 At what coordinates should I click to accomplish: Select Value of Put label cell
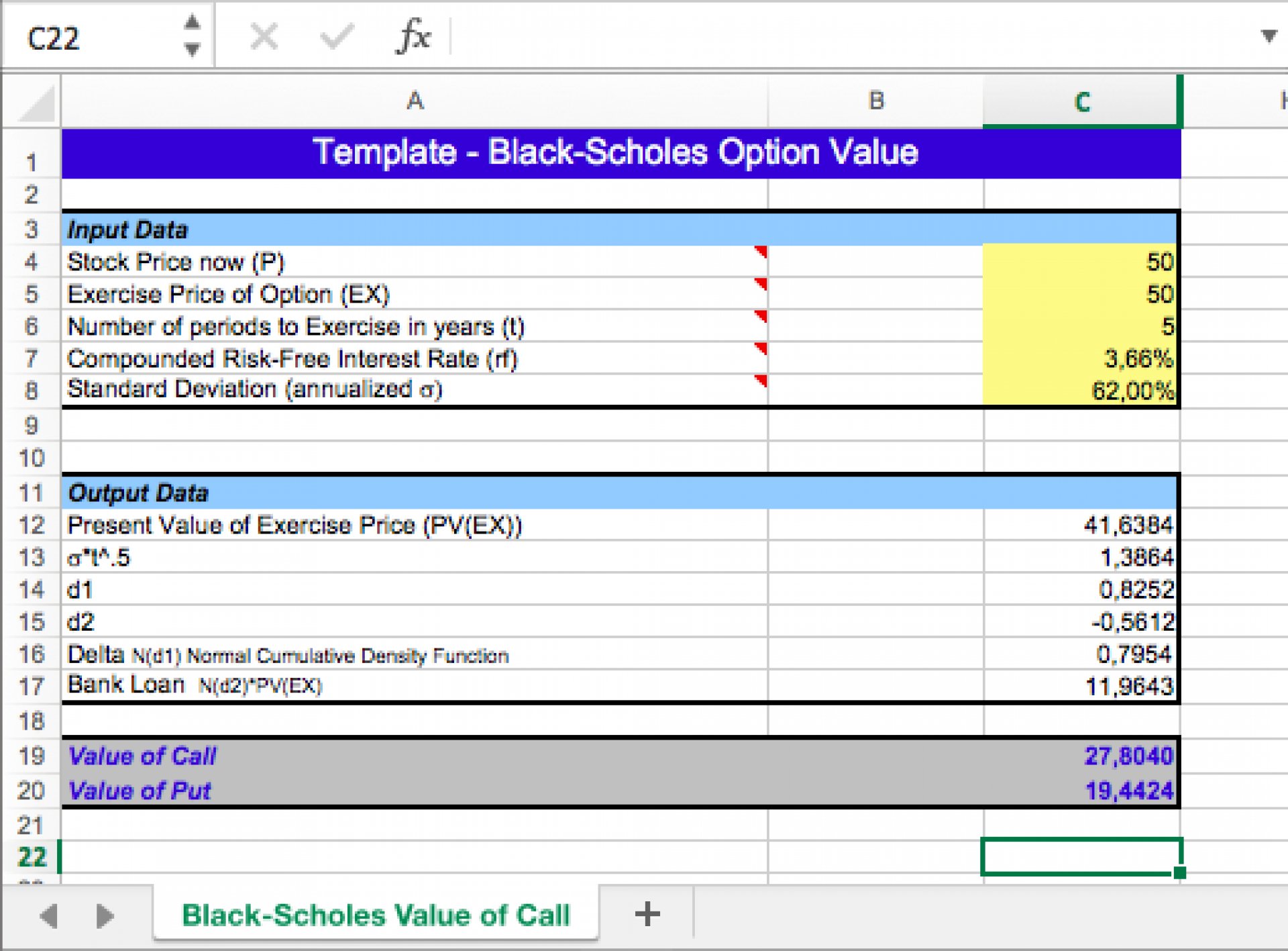coord(415,791)
